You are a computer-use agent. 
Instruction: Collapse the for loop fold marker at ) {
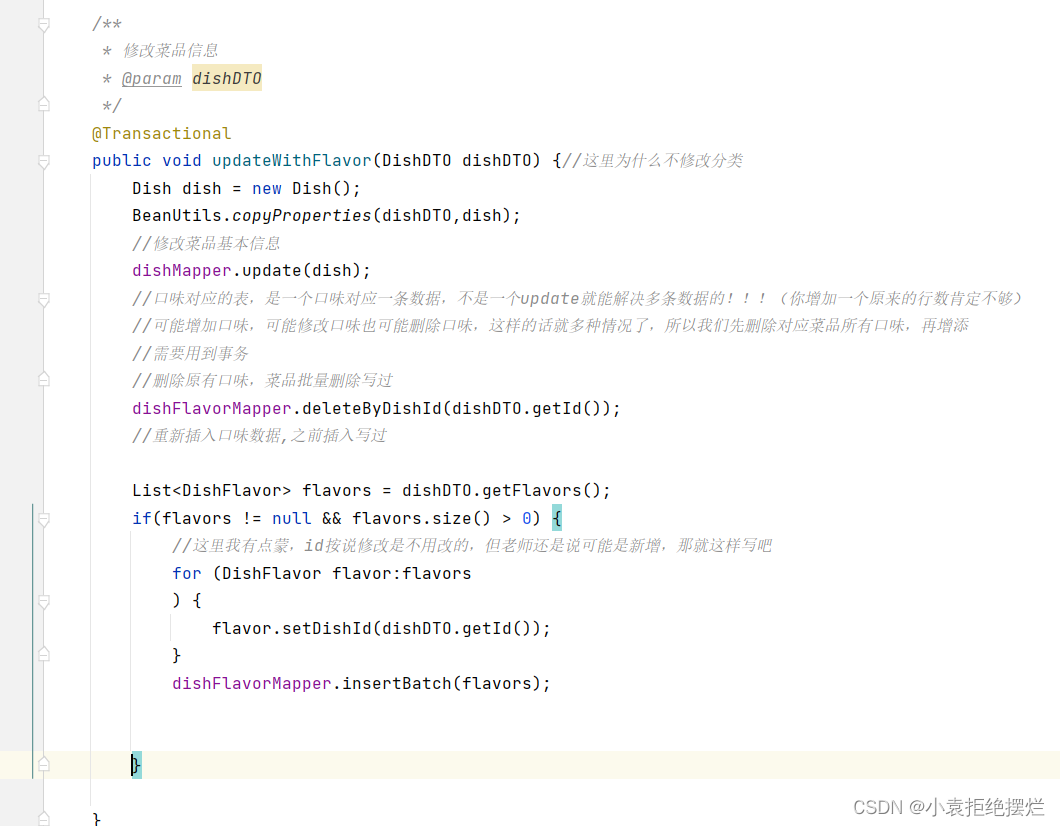(44, 601)
